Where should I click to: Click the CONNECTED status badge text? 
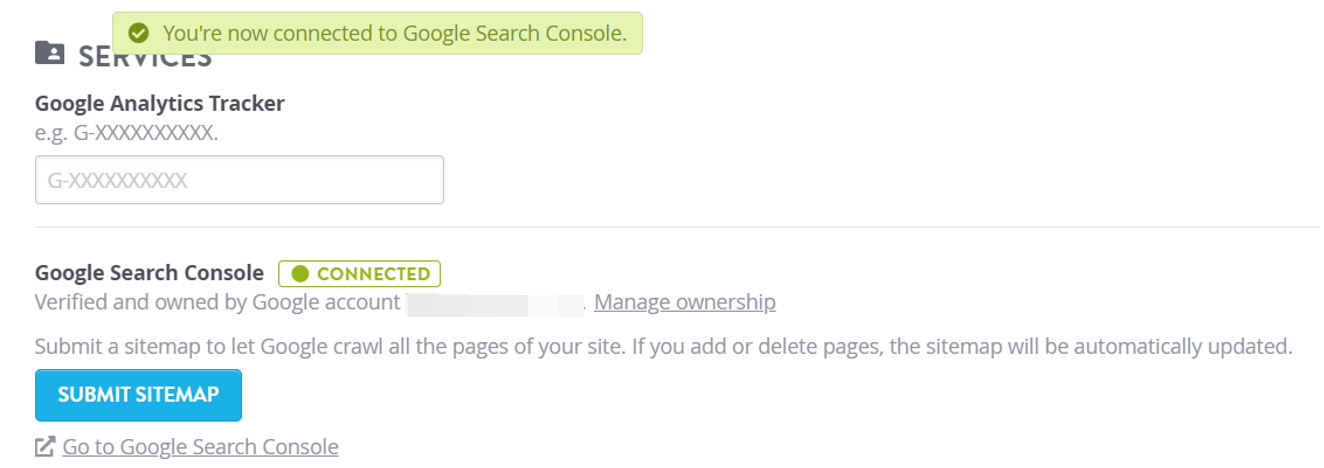tap(373, 274)
